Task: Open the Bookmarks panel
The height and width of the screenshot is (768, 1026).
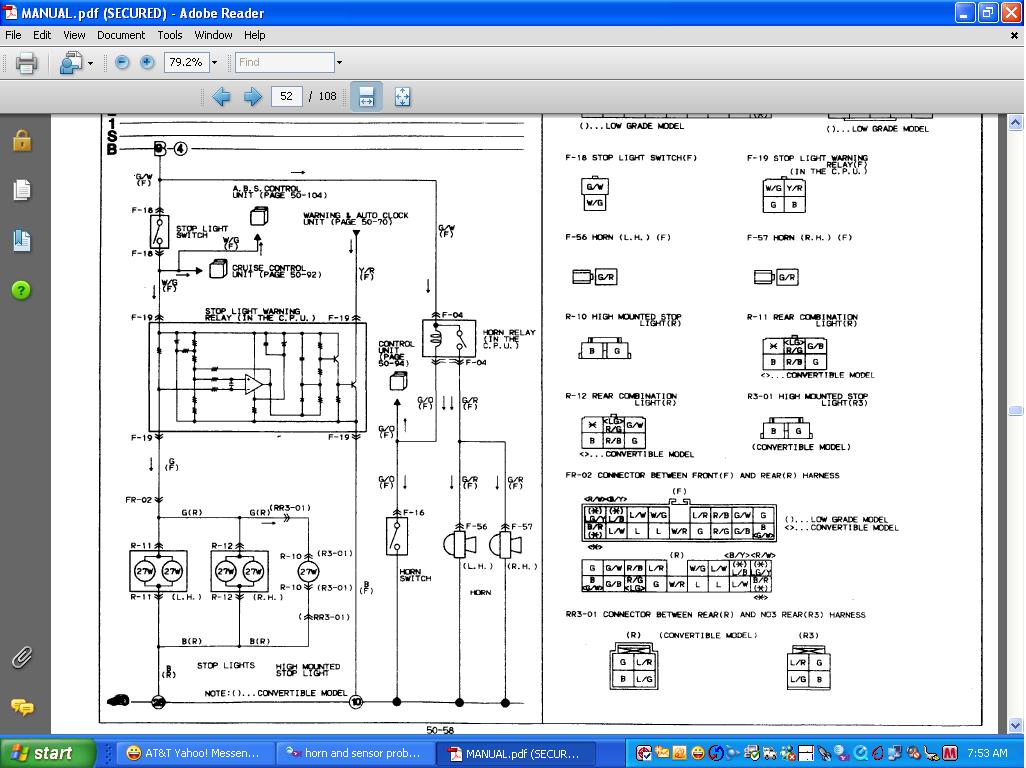Action: [x=21, y=240]
